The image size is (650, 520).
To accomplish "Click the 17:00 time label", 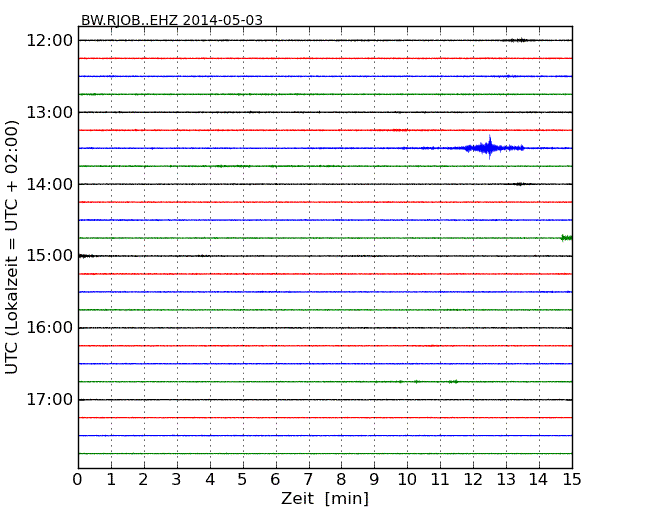I will pyautogui.click(x=49, y=399).
